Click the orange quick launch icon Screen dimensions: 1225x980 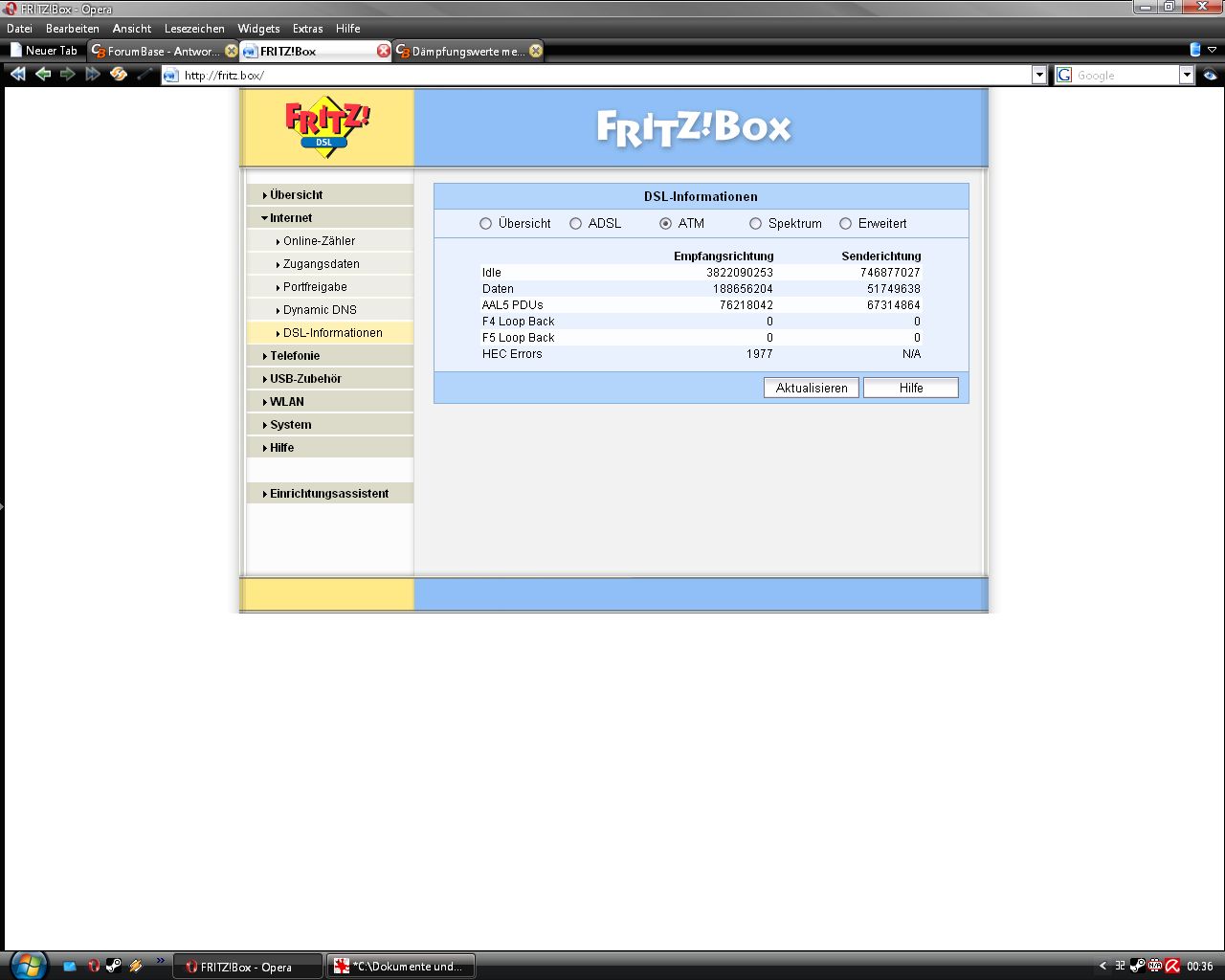tap(136, 967)
